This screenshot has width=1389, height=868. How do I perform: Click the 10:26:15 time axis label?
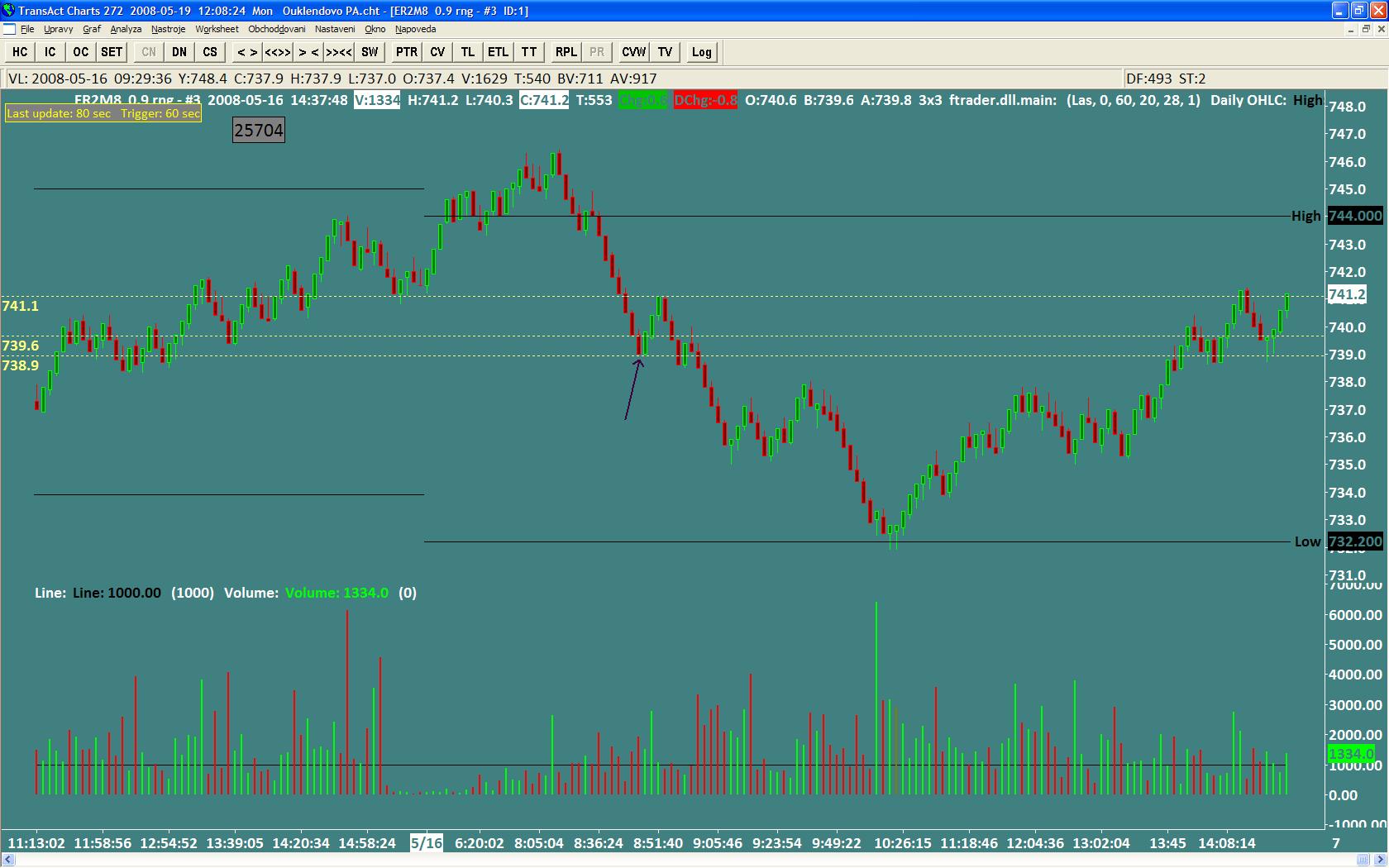point(903,843)
